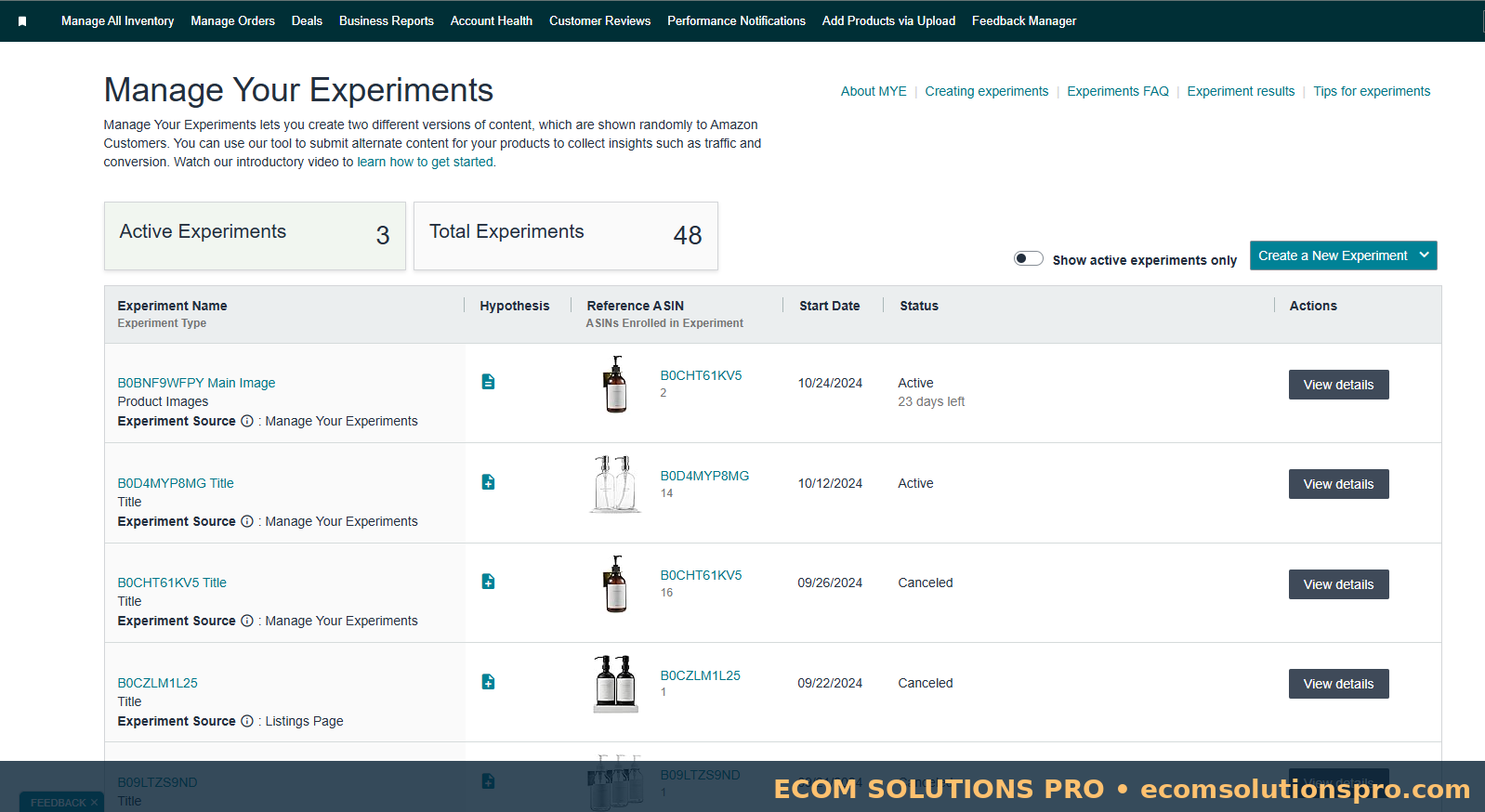1485x812 pixels.
Task: Open B0BNF9WFPY Main Image experiment name link
Action: tap(196, 383)
